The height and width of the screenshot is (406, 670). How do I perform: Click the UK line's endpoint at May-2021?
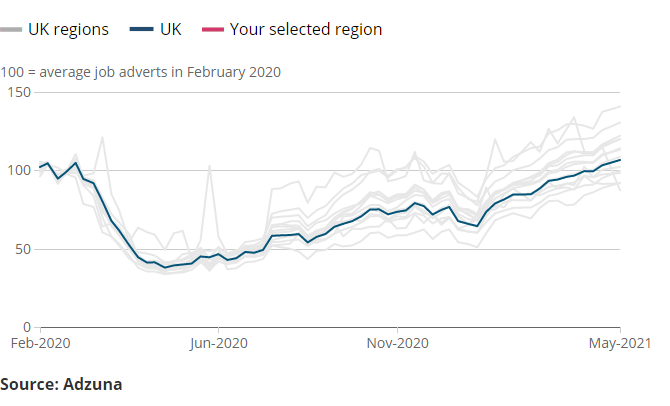coord(620,160)
